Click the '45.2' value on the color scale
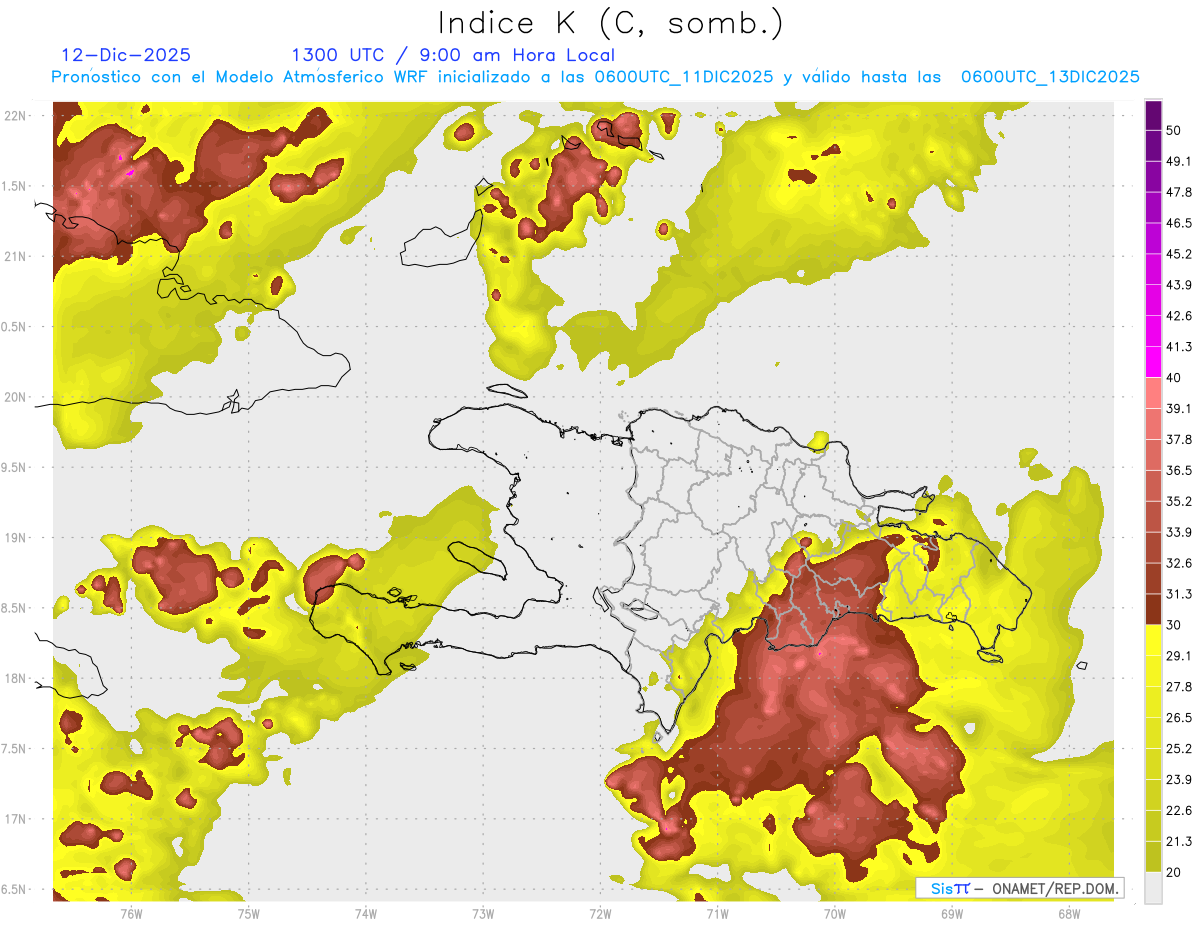Image resolution: width=1200 pixels, height=927 pixels. [x=1179, y=254]
